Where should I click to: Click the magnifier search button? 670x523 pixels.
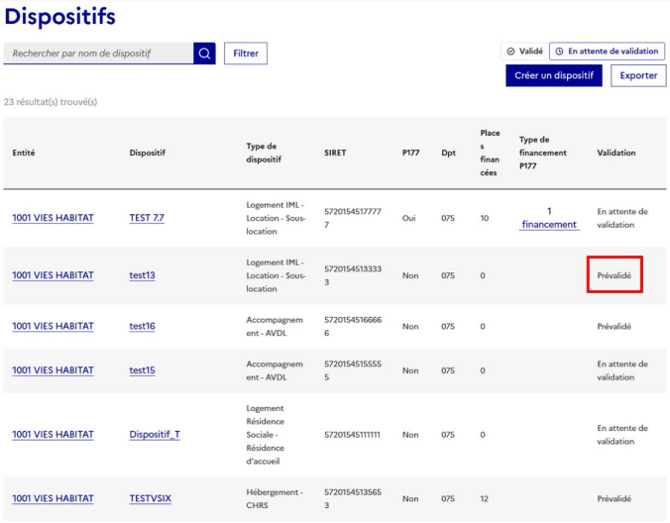tap(204, 53)
